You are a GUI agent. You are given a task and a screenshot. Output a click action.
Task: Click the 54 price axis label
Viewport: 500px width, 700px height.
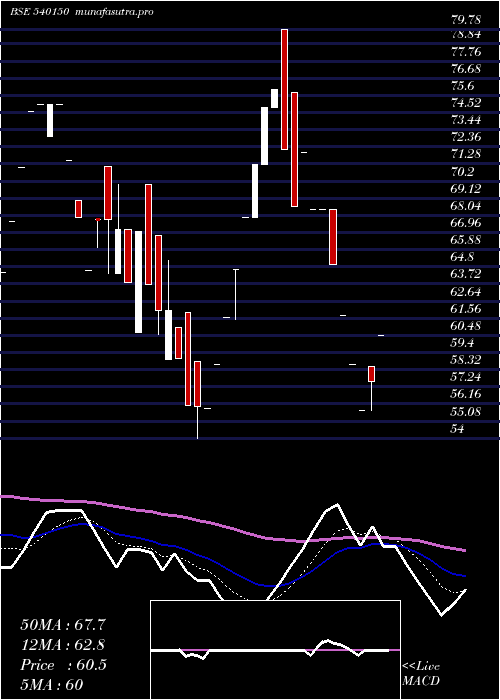tap(458, 429)
